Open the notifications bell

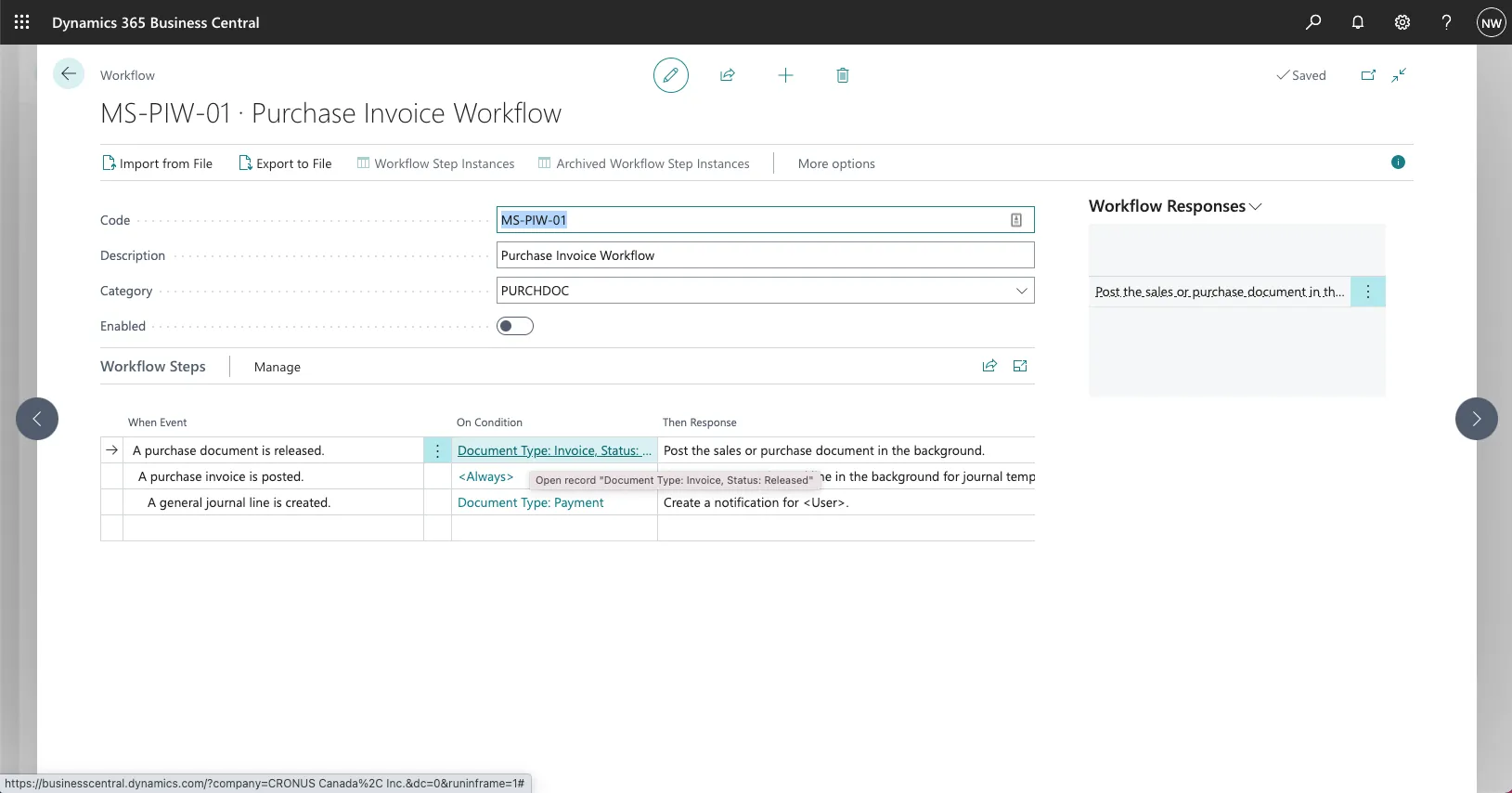[x=1358, y=22]
